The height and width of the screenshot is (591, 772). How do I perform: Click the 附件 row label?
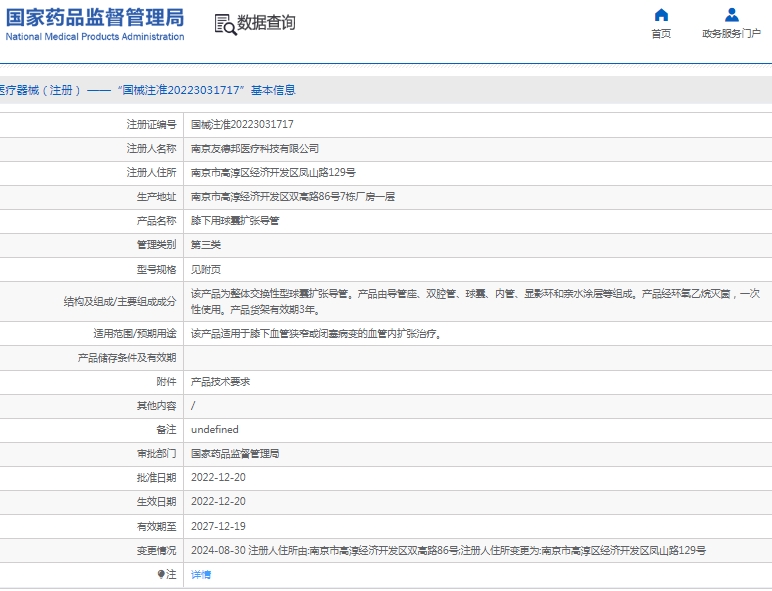click(166, 382)
